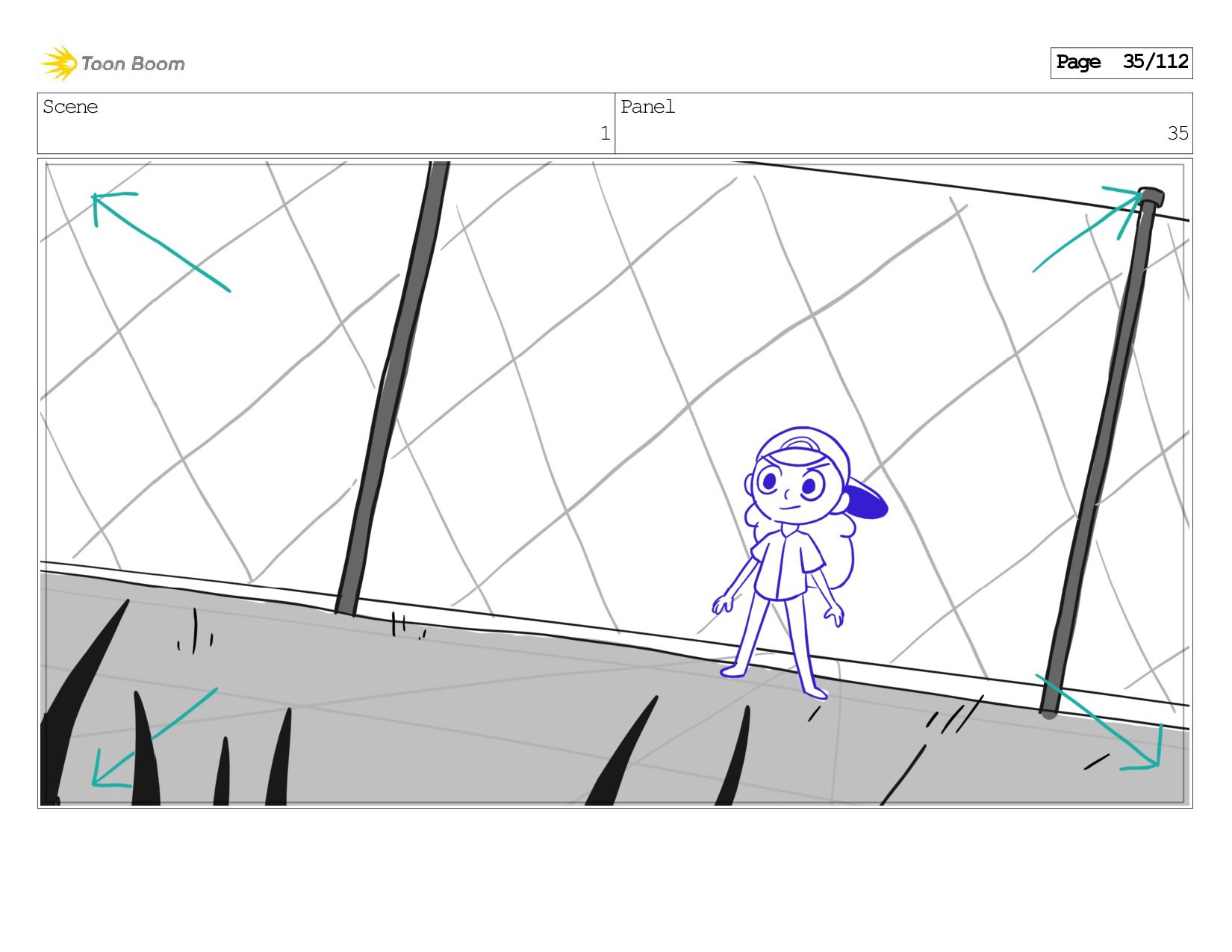Click the scene number 1
Viewport: 1232px width, 952px height.
coord(605,134)
